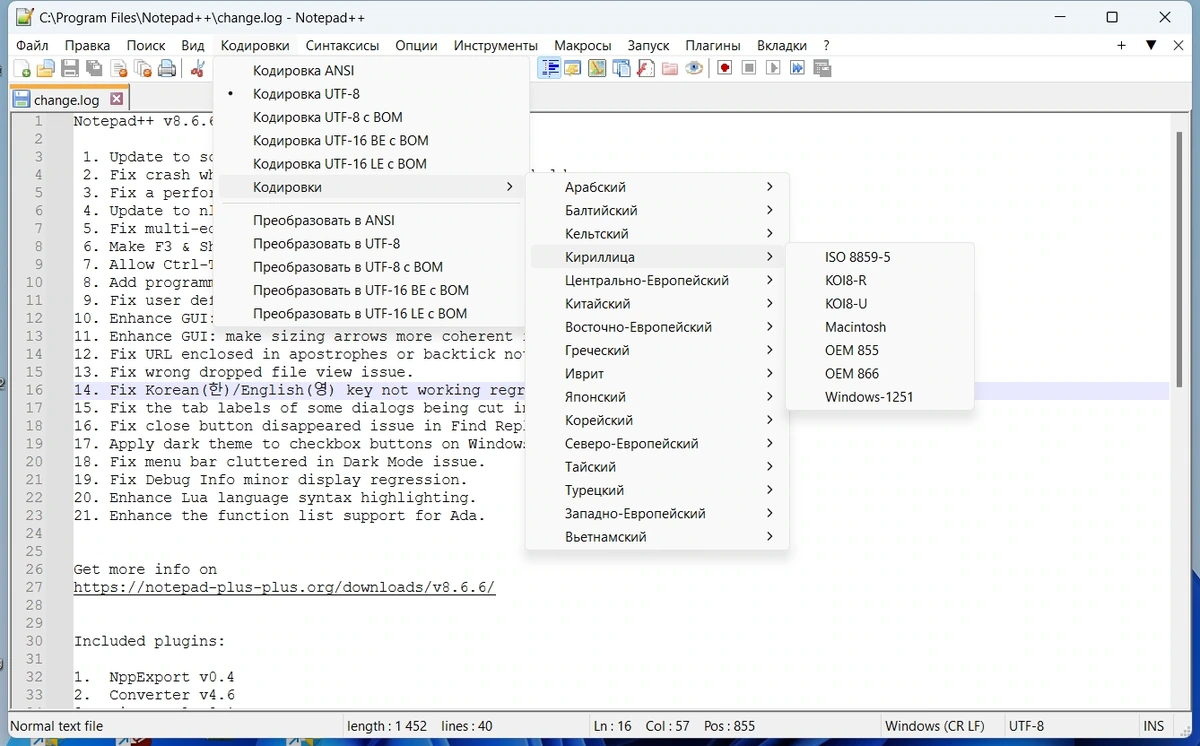1200x746 pixels.
Task: Click the Save All toolbar icon
Action: click(94, 69)
